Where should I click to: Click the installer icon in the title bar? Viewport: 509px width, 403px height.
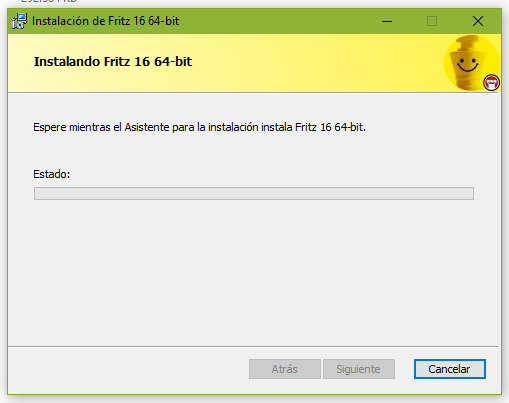pos(19,21)
